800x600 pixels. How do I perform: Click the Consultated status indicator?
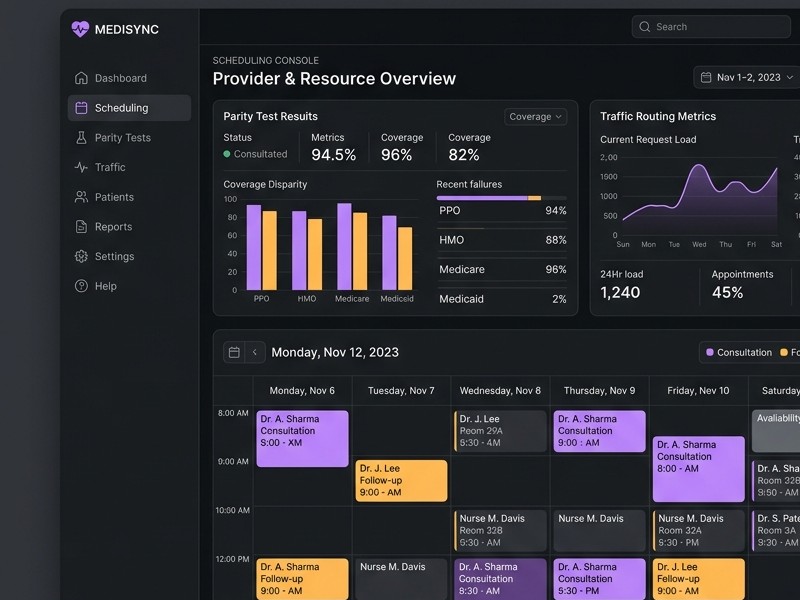pyautogui.click(x=255, y=154)
